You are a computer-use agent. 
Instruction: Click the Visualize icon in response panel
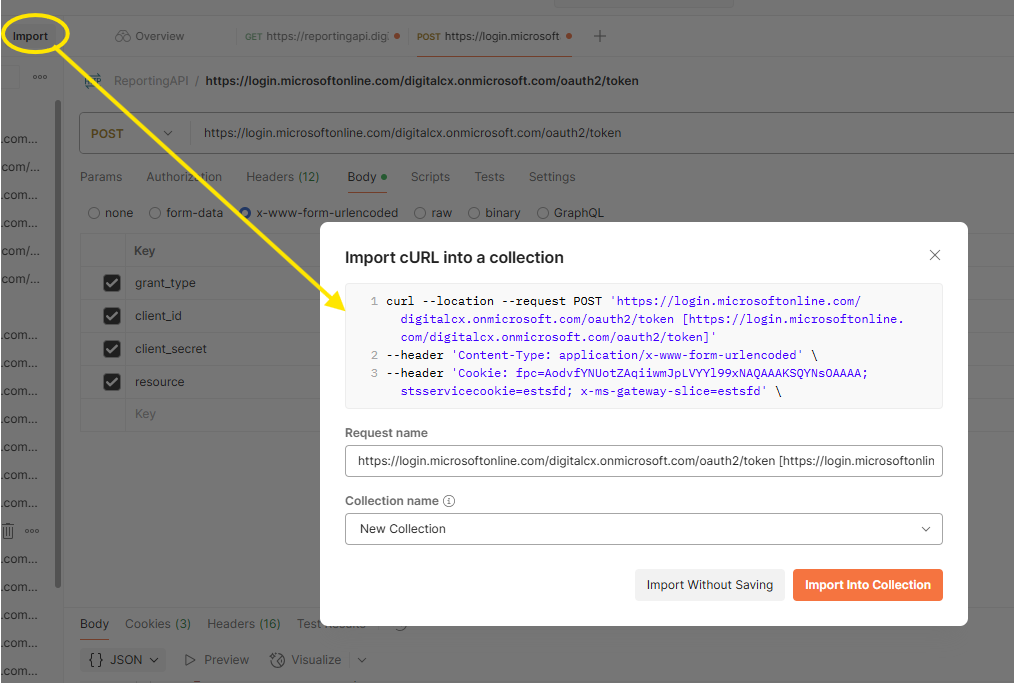coord(278,660)
